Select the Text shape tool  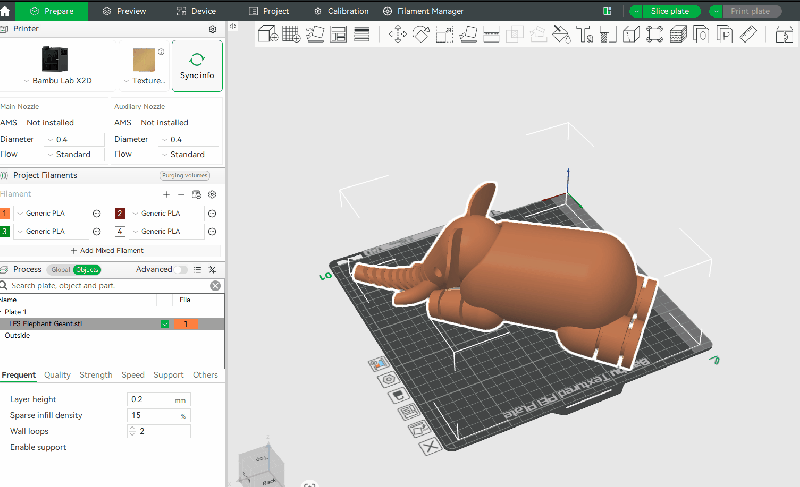(584, 35)
